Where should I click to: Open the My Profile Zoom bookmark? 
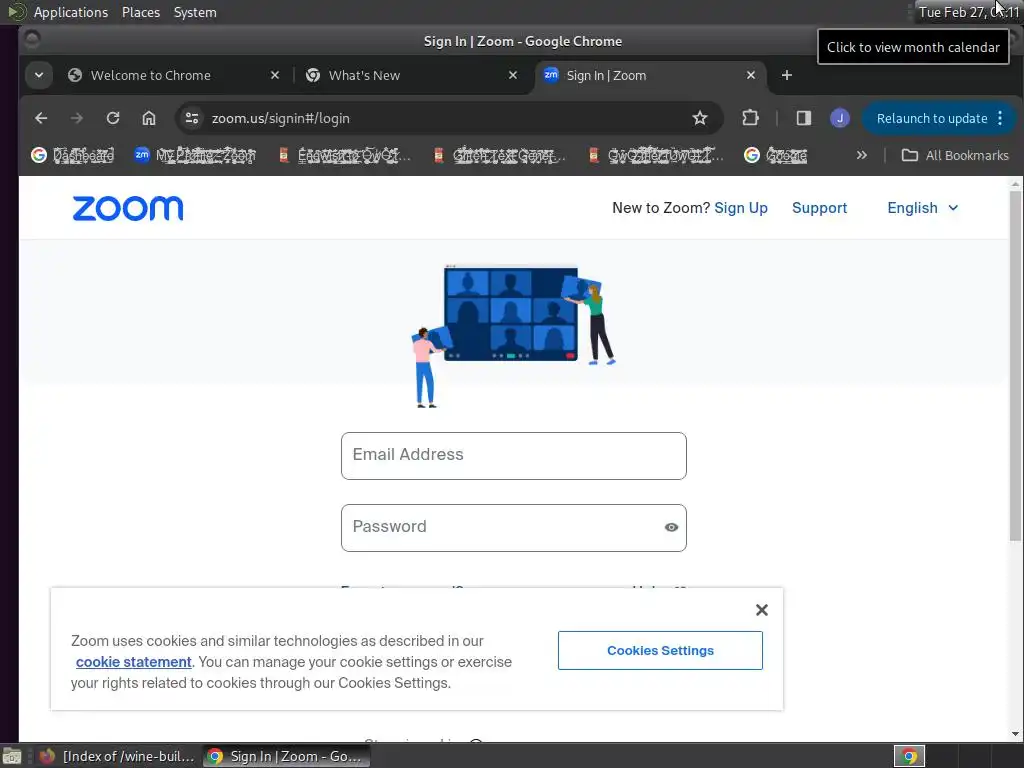(x=195, y=155)
